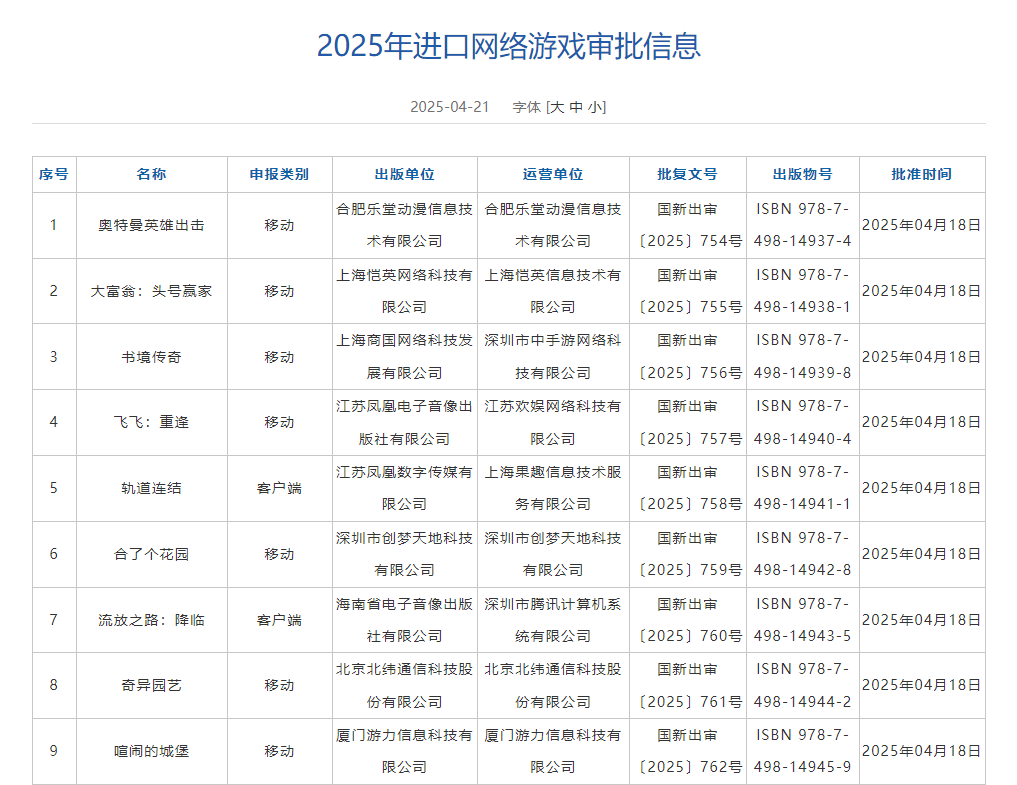Select the game name 合了个花园
Screen dimensions: 1017x785
coord(151,554)
